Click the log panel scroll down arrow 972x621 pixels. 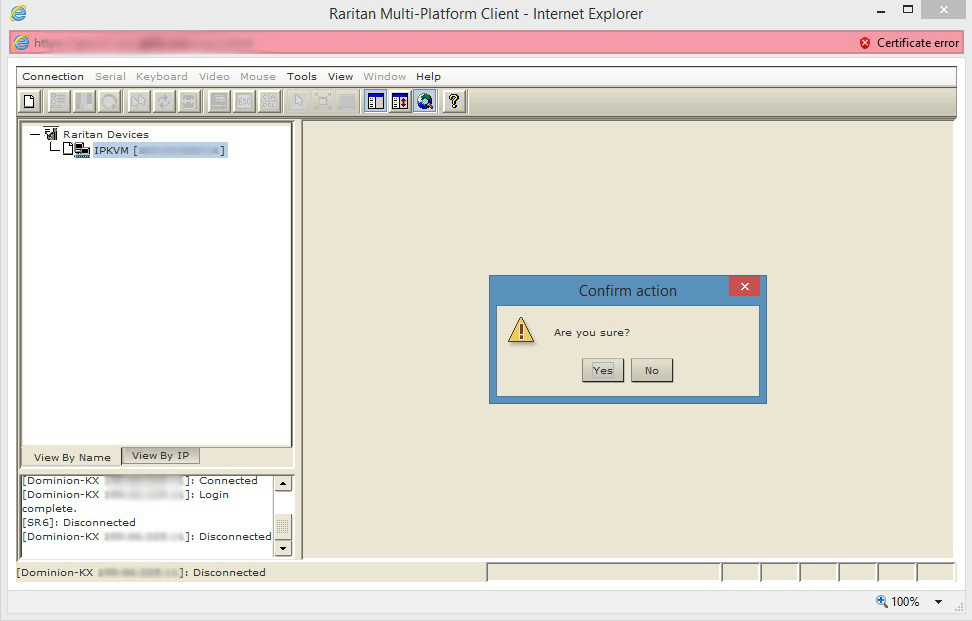pyautogui.click(x=283, y=548)
